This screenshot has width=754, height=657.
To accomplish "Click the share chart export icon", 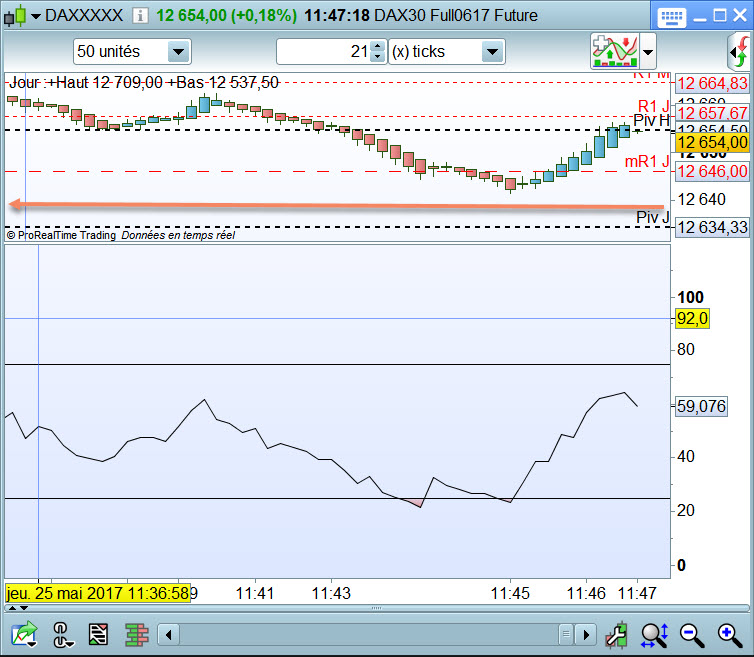I will point(24,634).
